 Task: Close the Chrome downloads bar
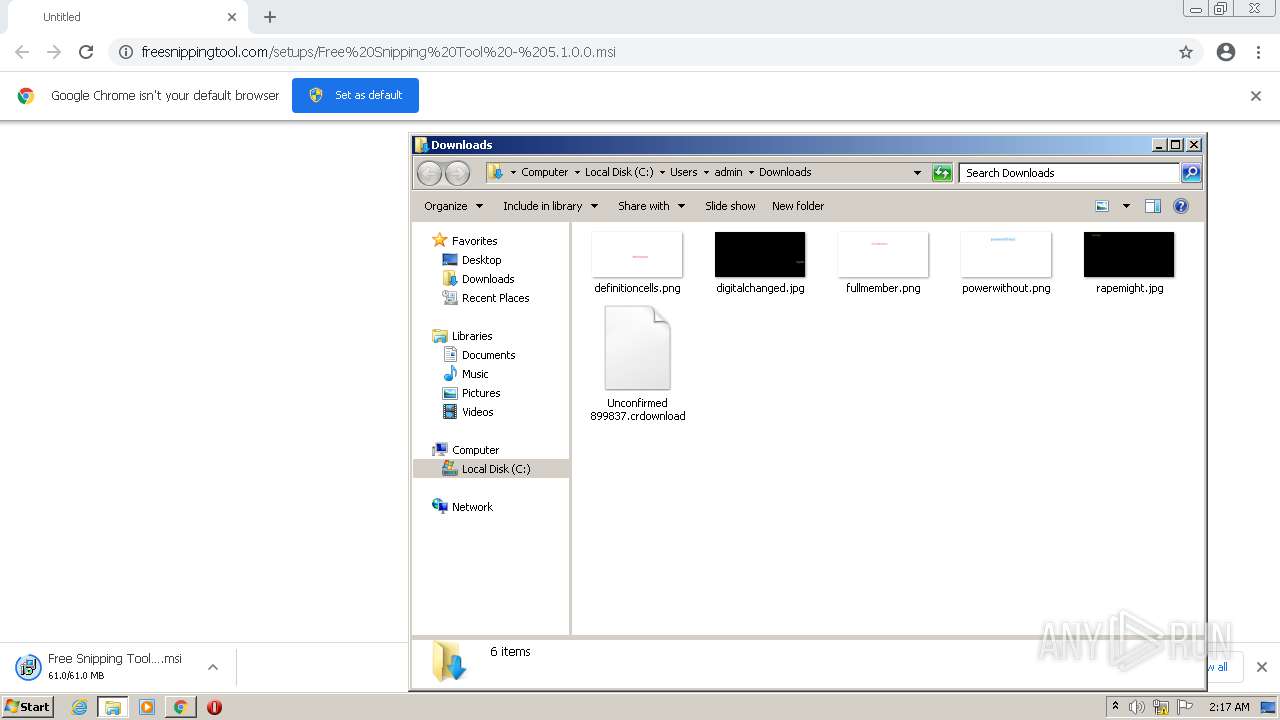coord(1261,667)
